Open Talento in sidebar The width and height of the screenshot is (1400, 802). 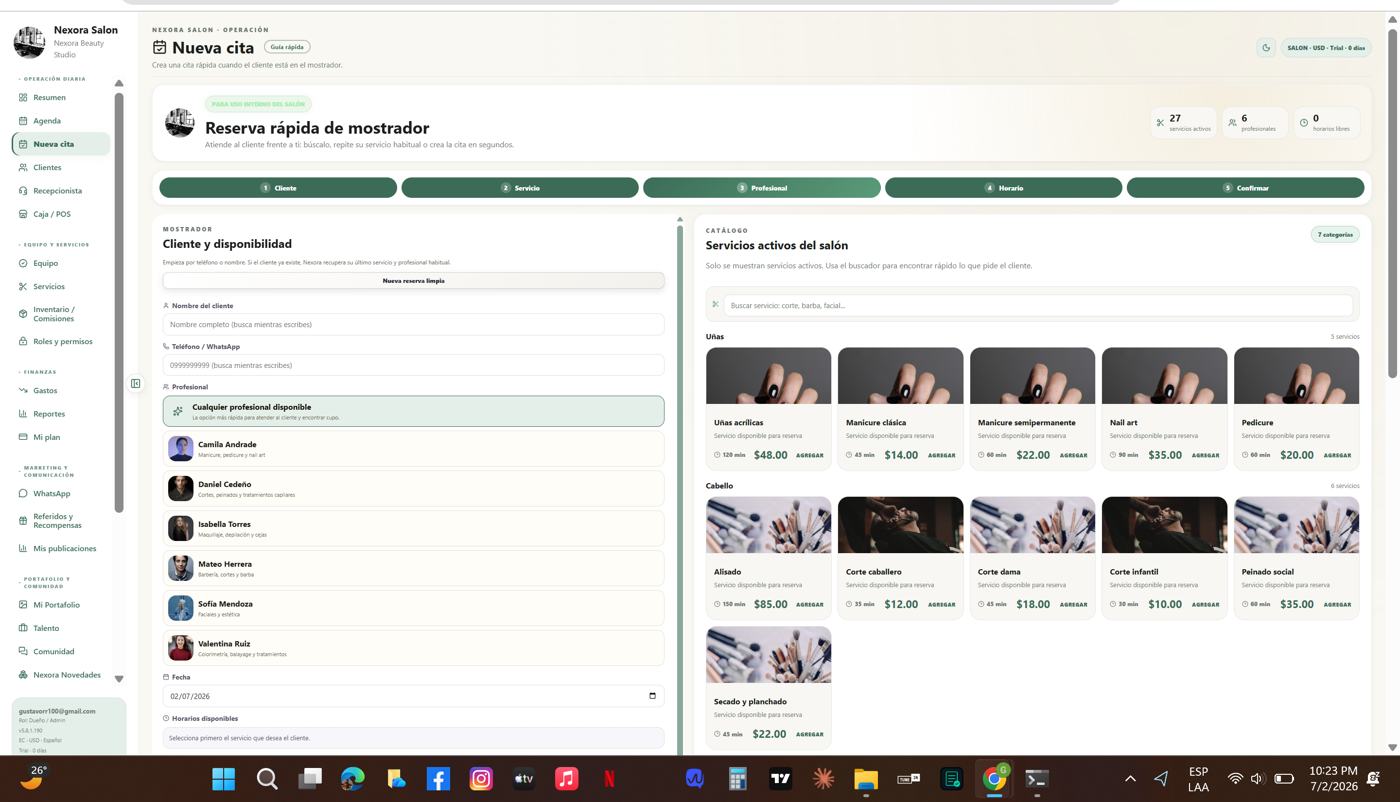(62, 628)
